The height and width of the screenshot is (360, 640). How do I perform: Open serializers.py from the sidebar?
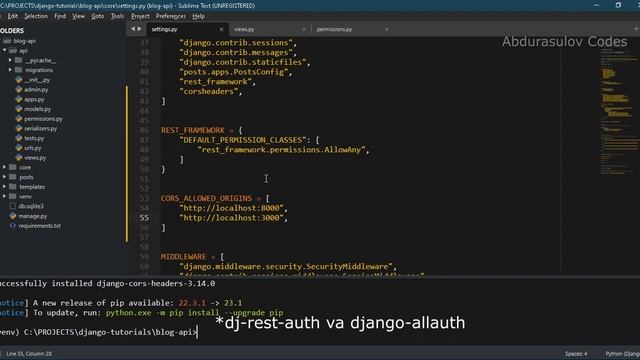tap(41, 128)
